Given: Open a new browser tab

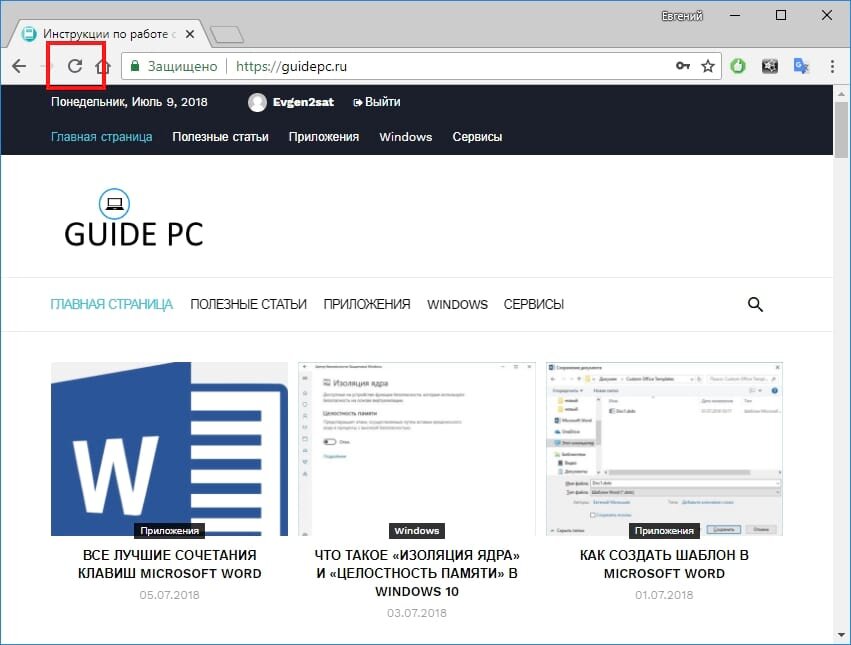Looking at the screenshot, I should pos(227,35).
